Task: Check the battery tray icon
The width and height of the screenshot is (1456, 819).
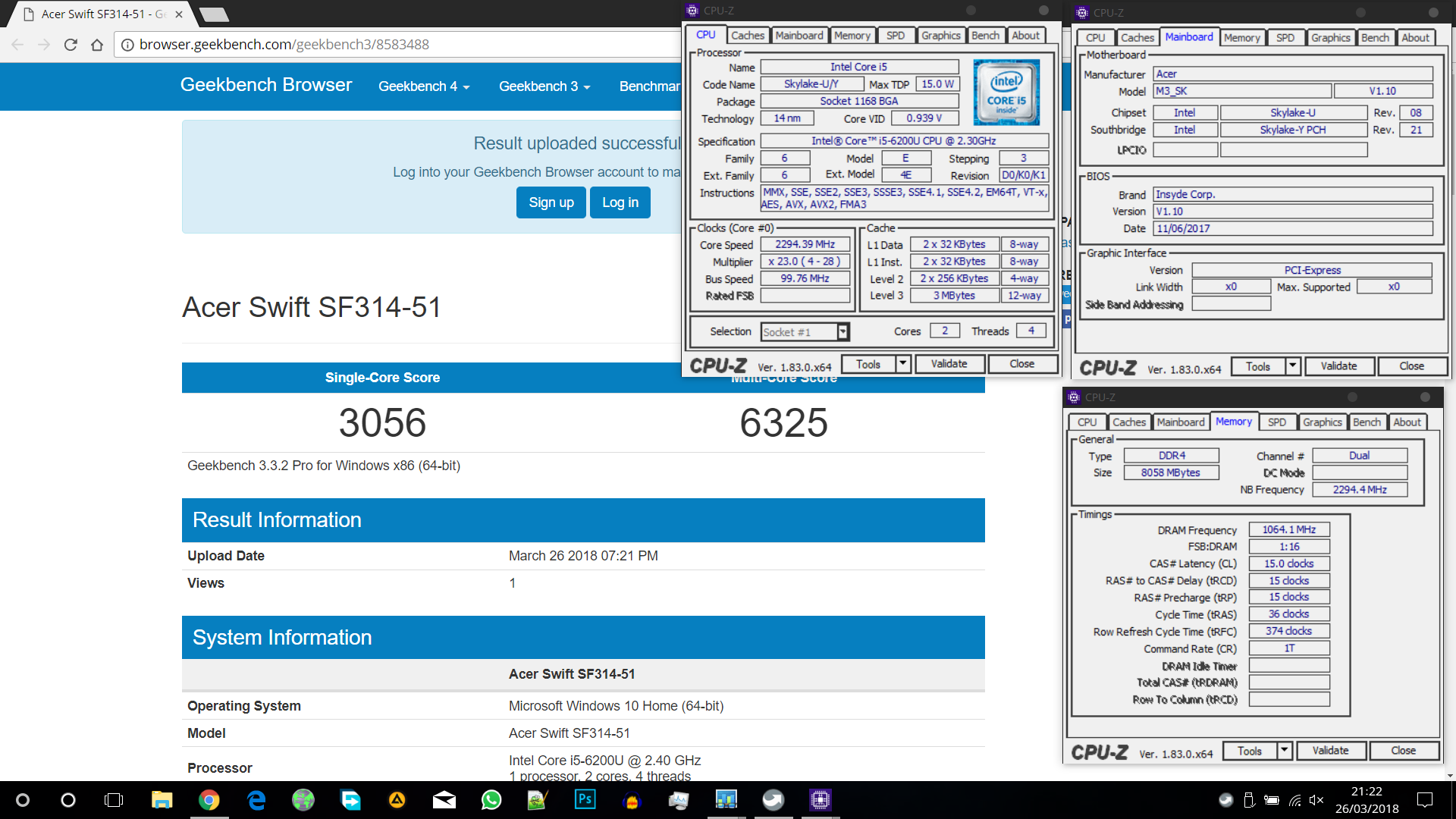Action: pyautogui.click(x=1272, y=800)
